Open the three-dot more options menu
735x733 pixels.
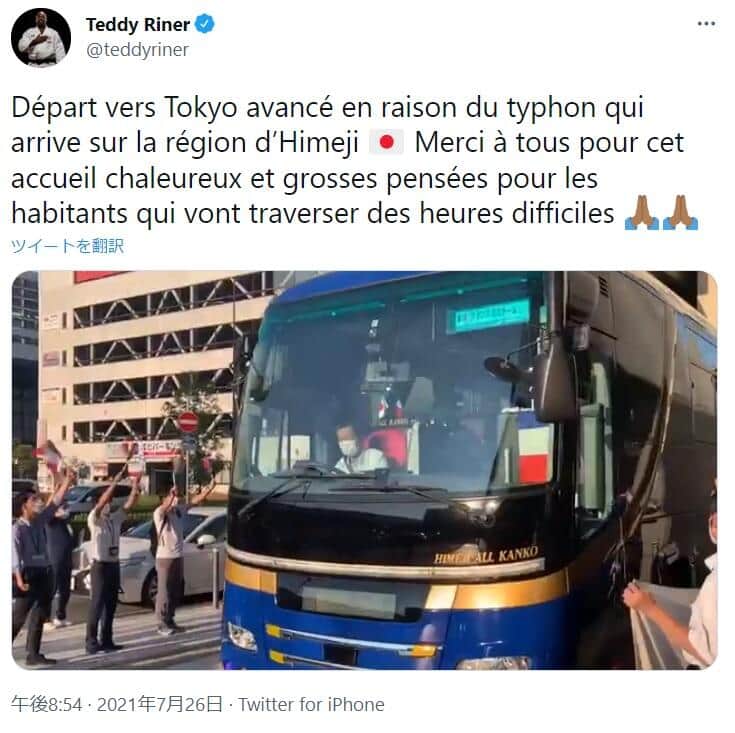click(706, 23)
